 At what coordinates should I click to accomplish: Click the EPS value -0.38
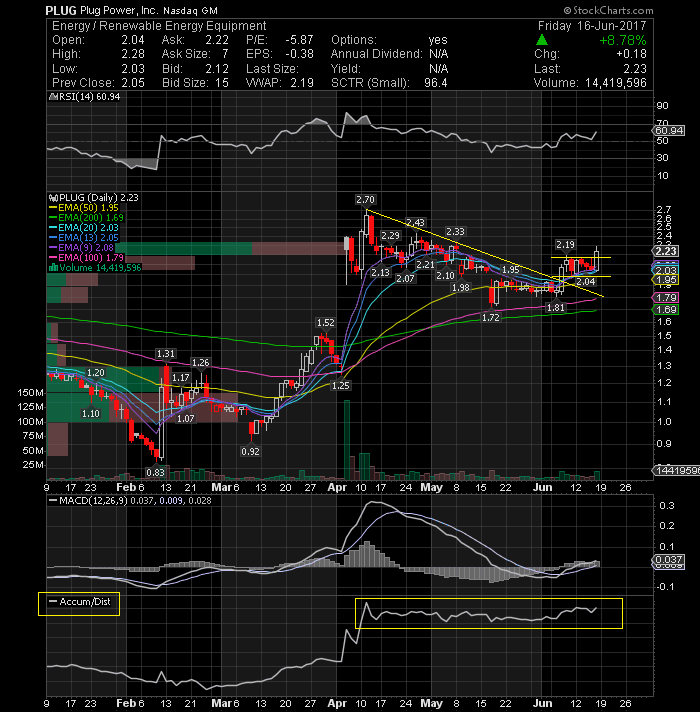[299, 54]
